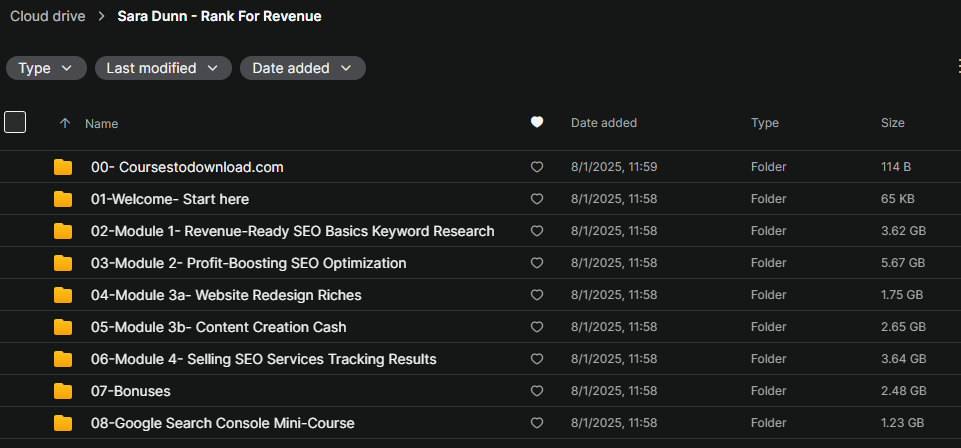Open 06-Module 4- Selling SEO Services Tracking Results
Image resolution: width=961 pixels, height=448 pixels.
[264, 359]
